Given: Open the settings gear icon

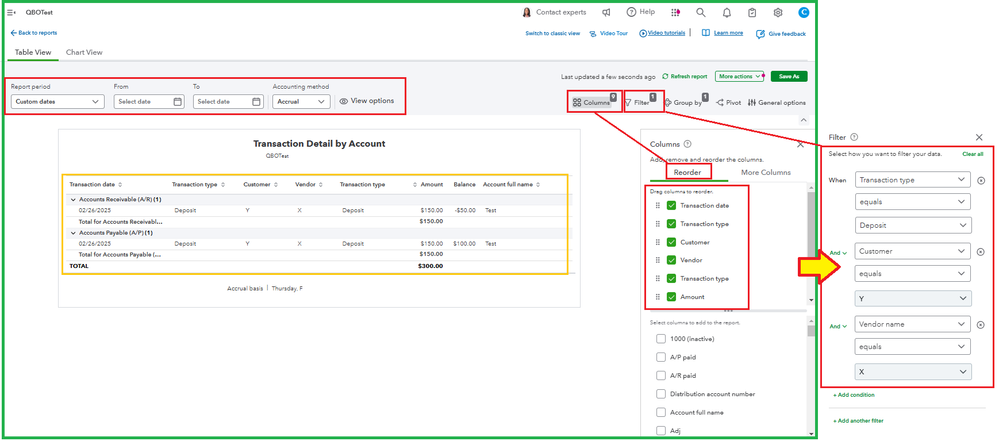Looking at the screenshot, I should (x=778, y=13).
